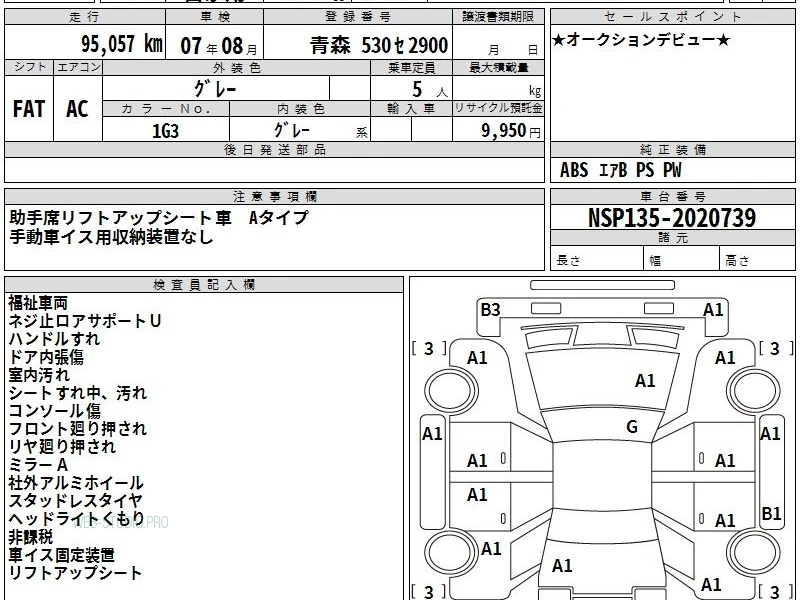Viewport: 800px width, 600px height.
Task: Select the inspector note 非課税
Action: pos(31,537)
